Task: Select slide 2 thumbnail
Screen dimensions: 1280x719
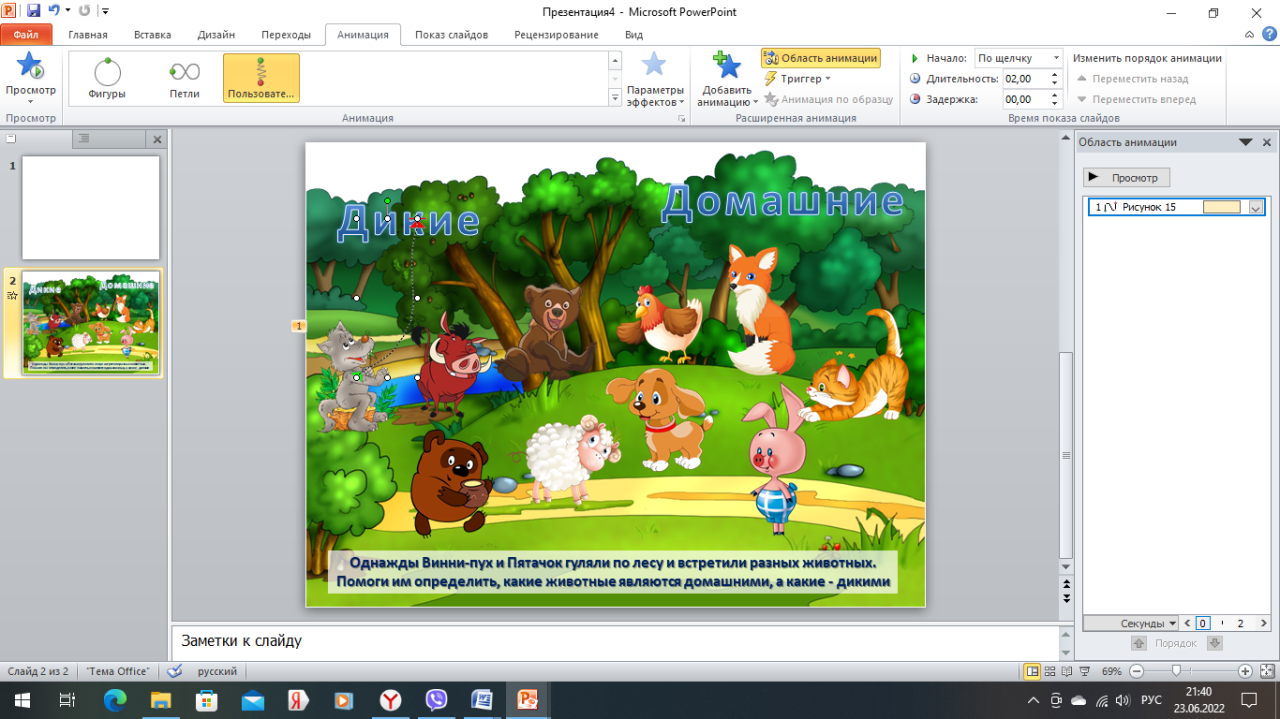Action: click(91, 323)
